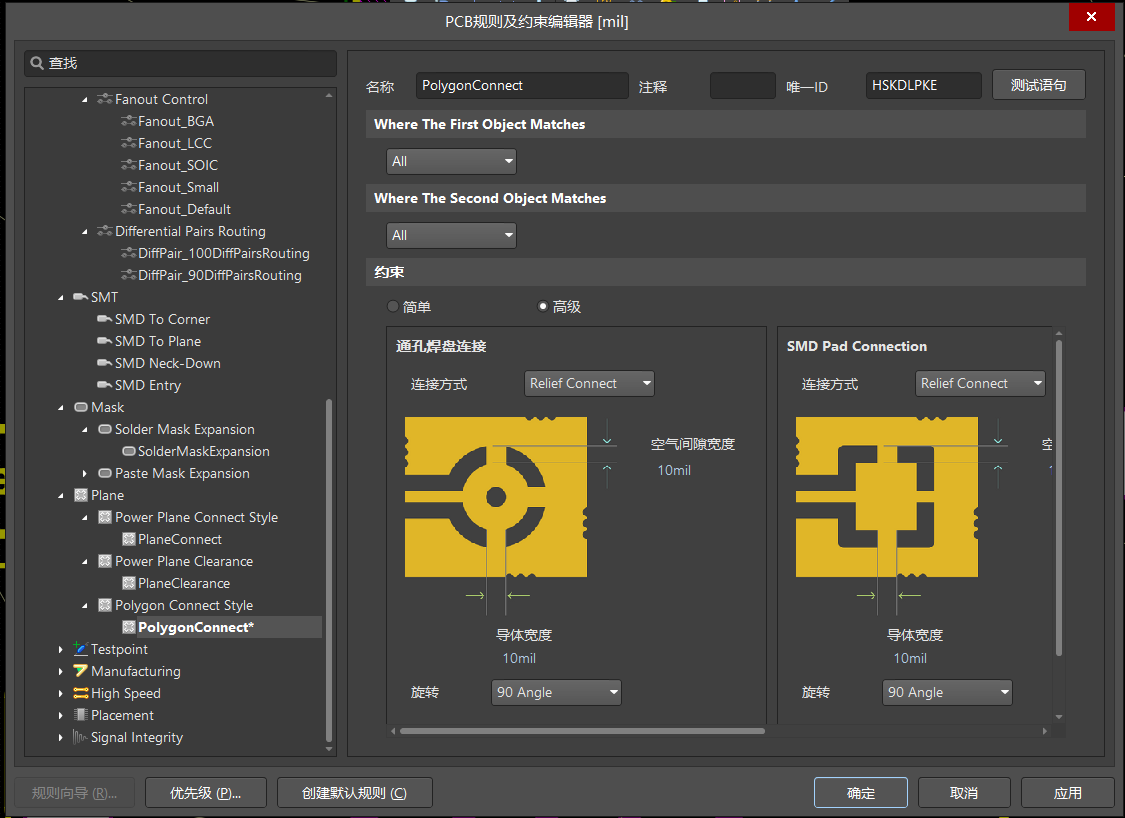Expand the High Speed category arrow
1125x818 pixels.
coord(61,694)
